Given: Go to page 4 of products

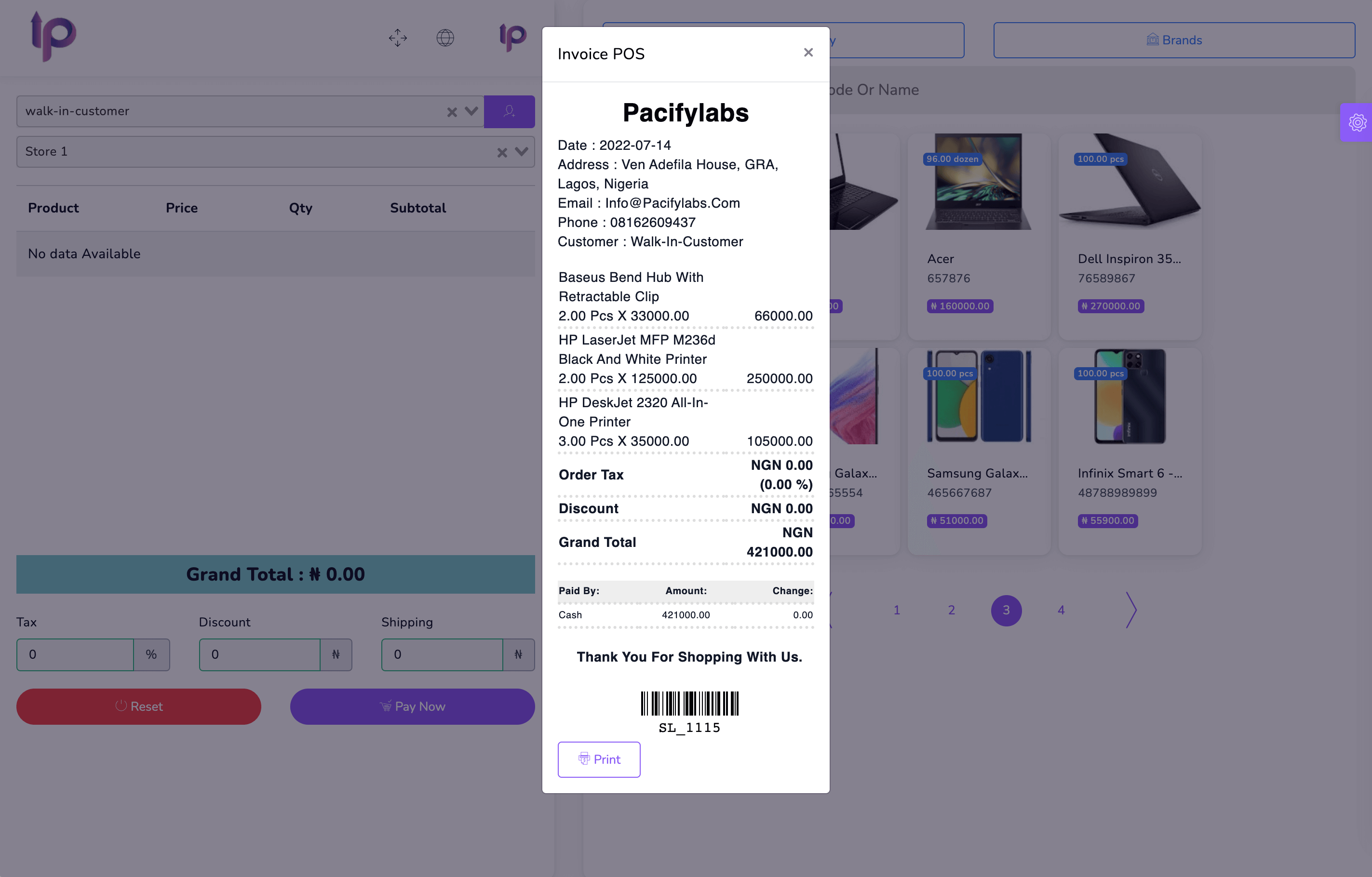Looking at the screenshot, I should pos(1061,611).
